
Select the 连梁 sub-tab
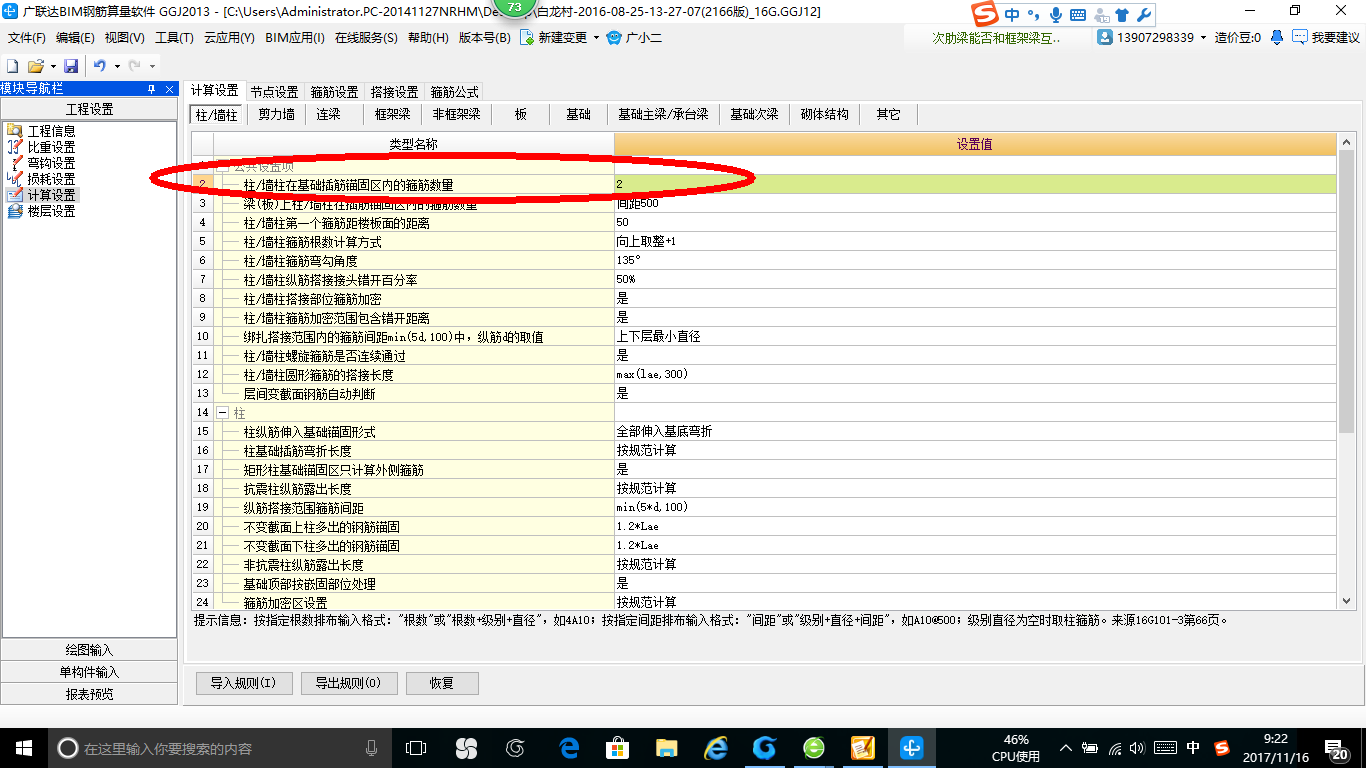click(328, 114)
